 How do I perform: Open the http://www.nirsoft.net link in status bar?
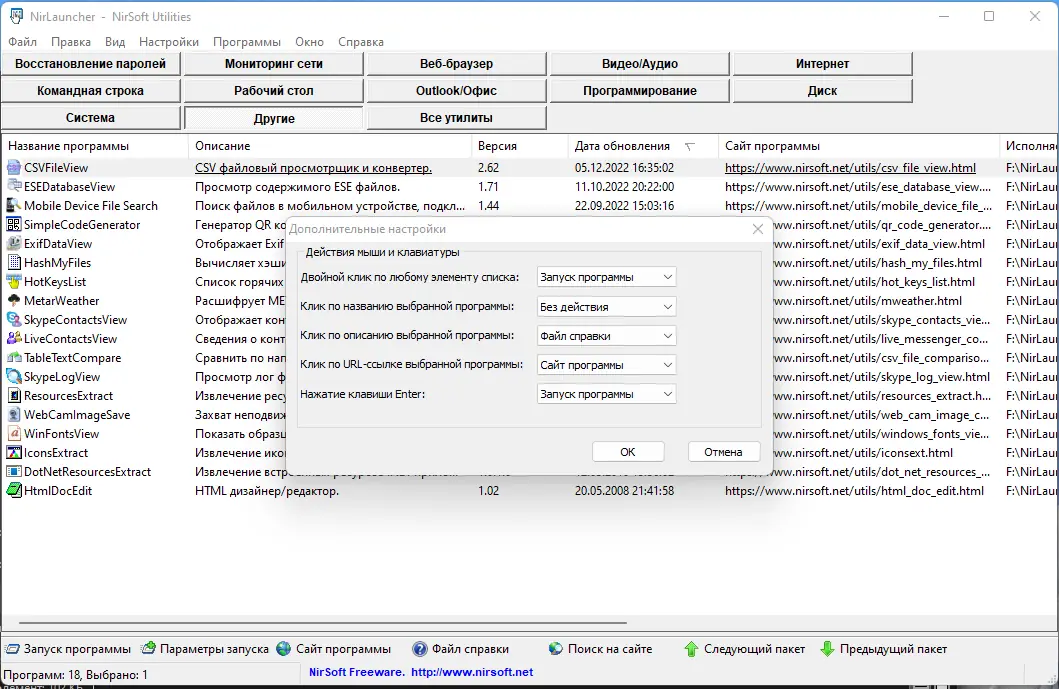click(x=472, y=672)
